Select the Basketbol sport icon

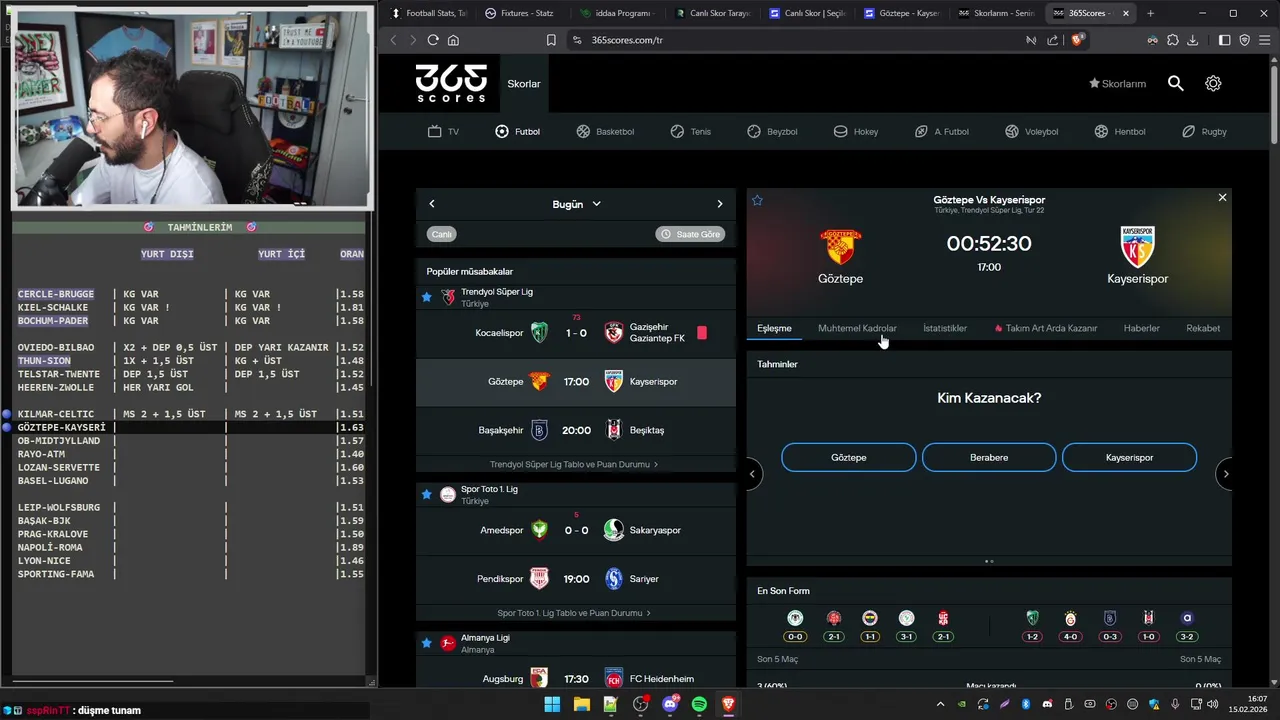click(x=583, y=131)
